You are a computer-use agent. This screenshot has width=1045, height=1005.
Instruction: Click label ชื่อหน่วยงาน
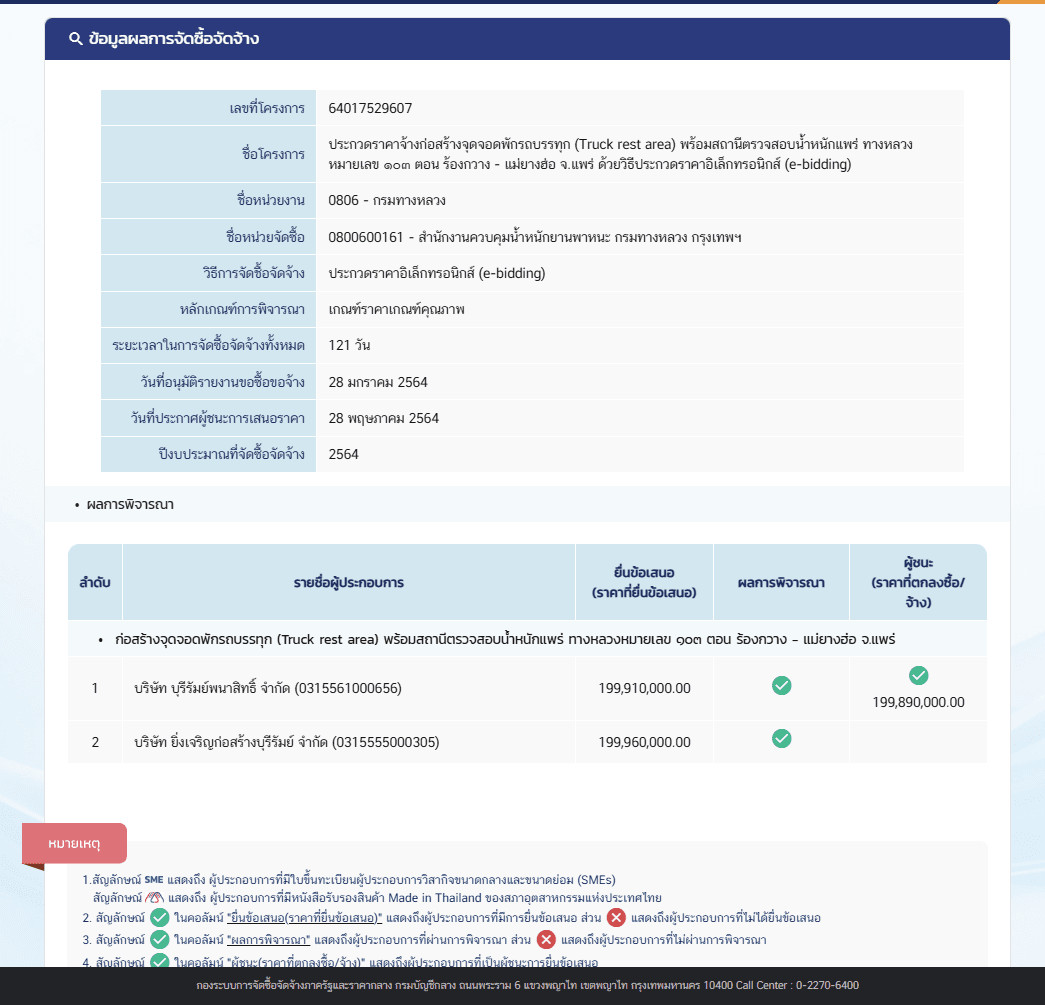pos(271,200)
